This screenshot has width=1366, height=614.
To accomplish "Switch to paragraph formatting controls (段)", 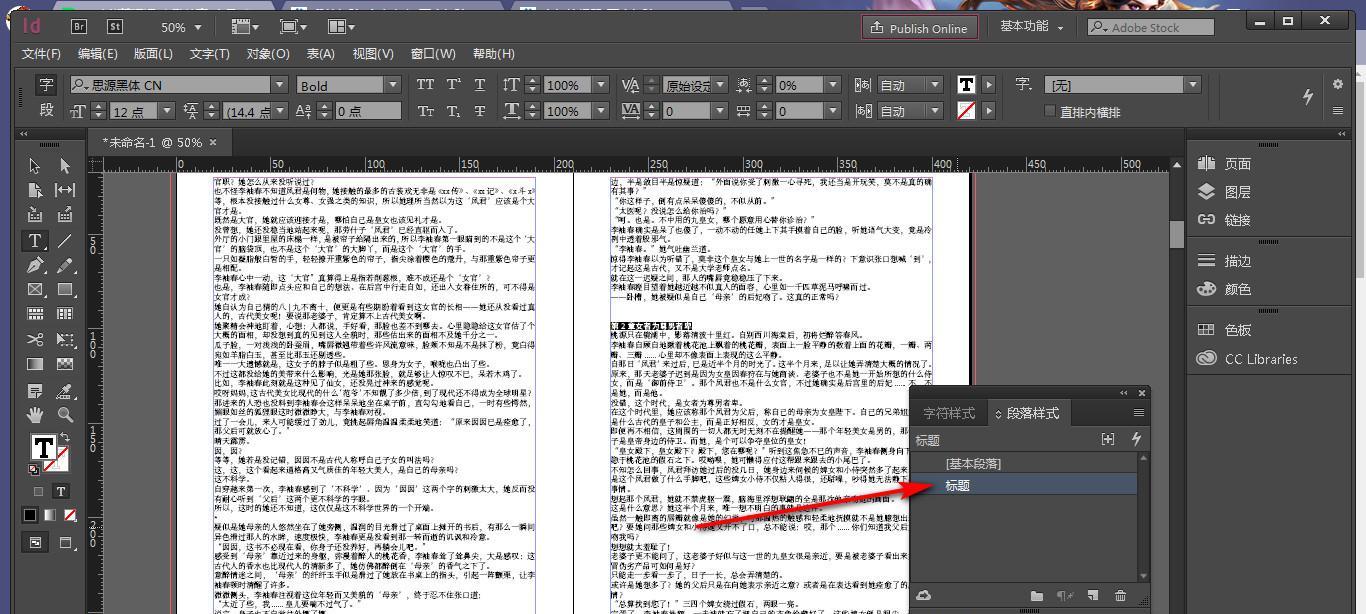I will (x=46, y=111).
